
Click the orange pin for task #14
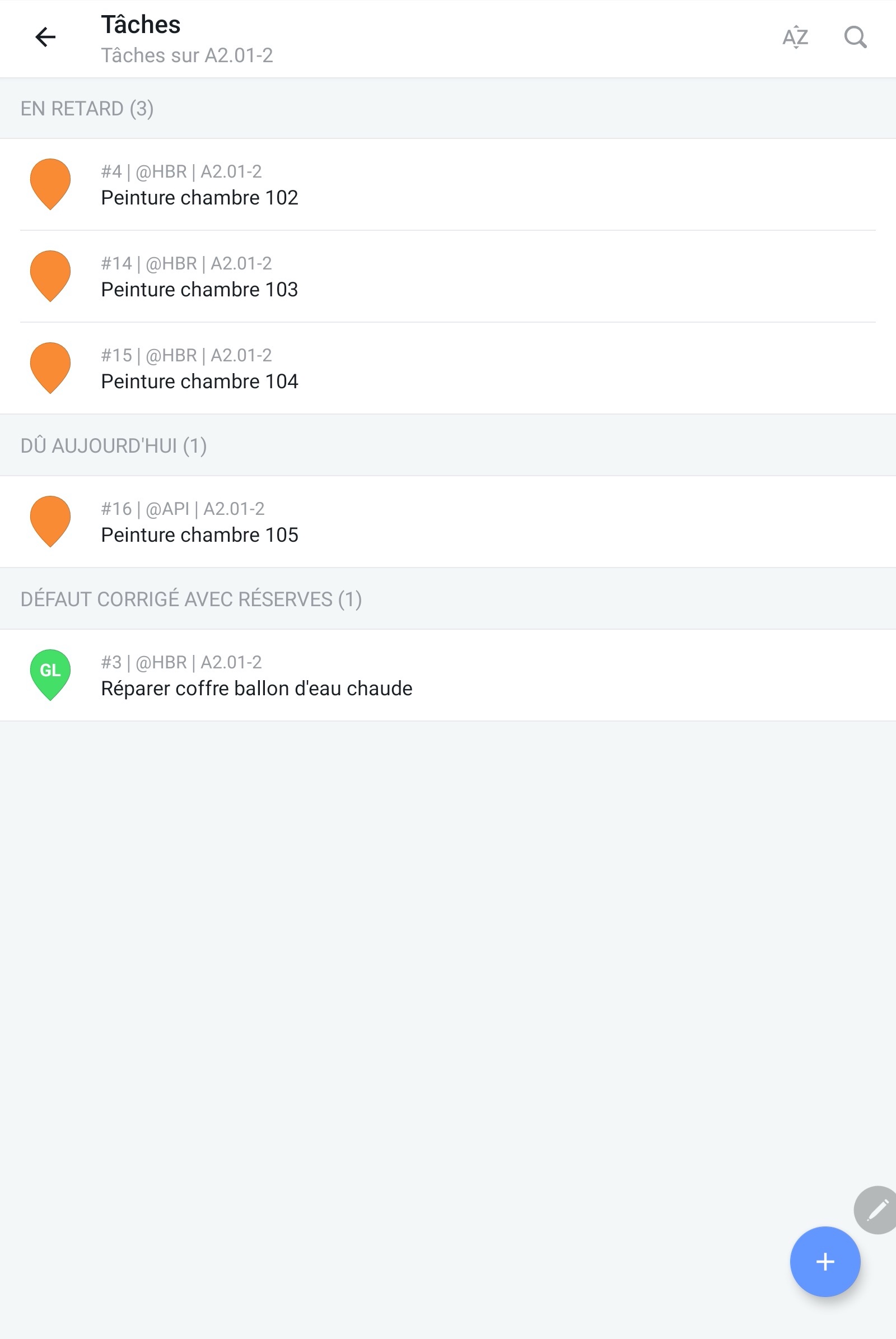(x=50, y=276)
